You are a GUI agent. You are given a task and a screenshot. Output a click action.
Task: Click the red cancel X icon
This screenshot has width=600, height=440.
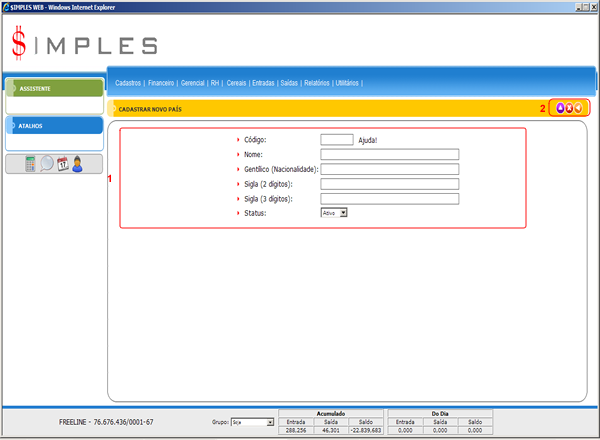[x=569, y=108]
